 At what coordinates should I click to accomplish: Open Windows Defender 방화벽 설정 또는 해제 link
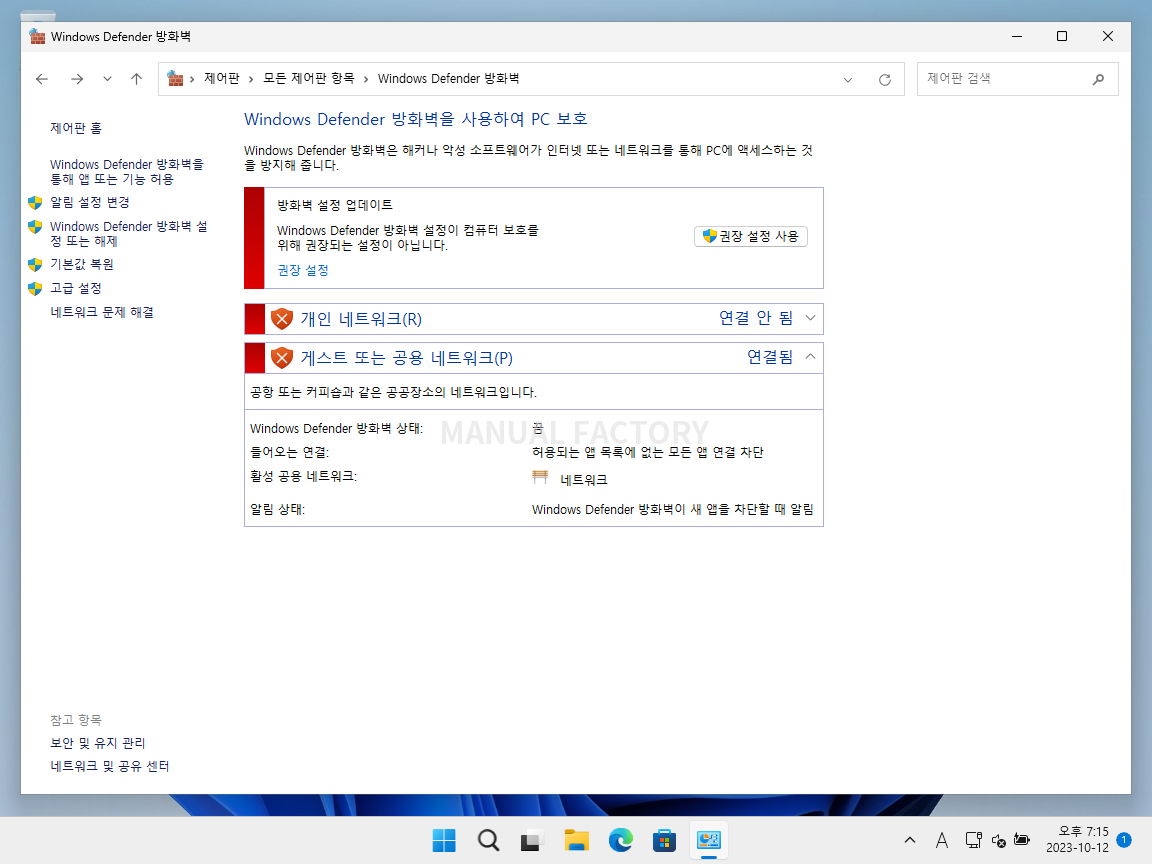pyautogui.click(x=129, y=234)
